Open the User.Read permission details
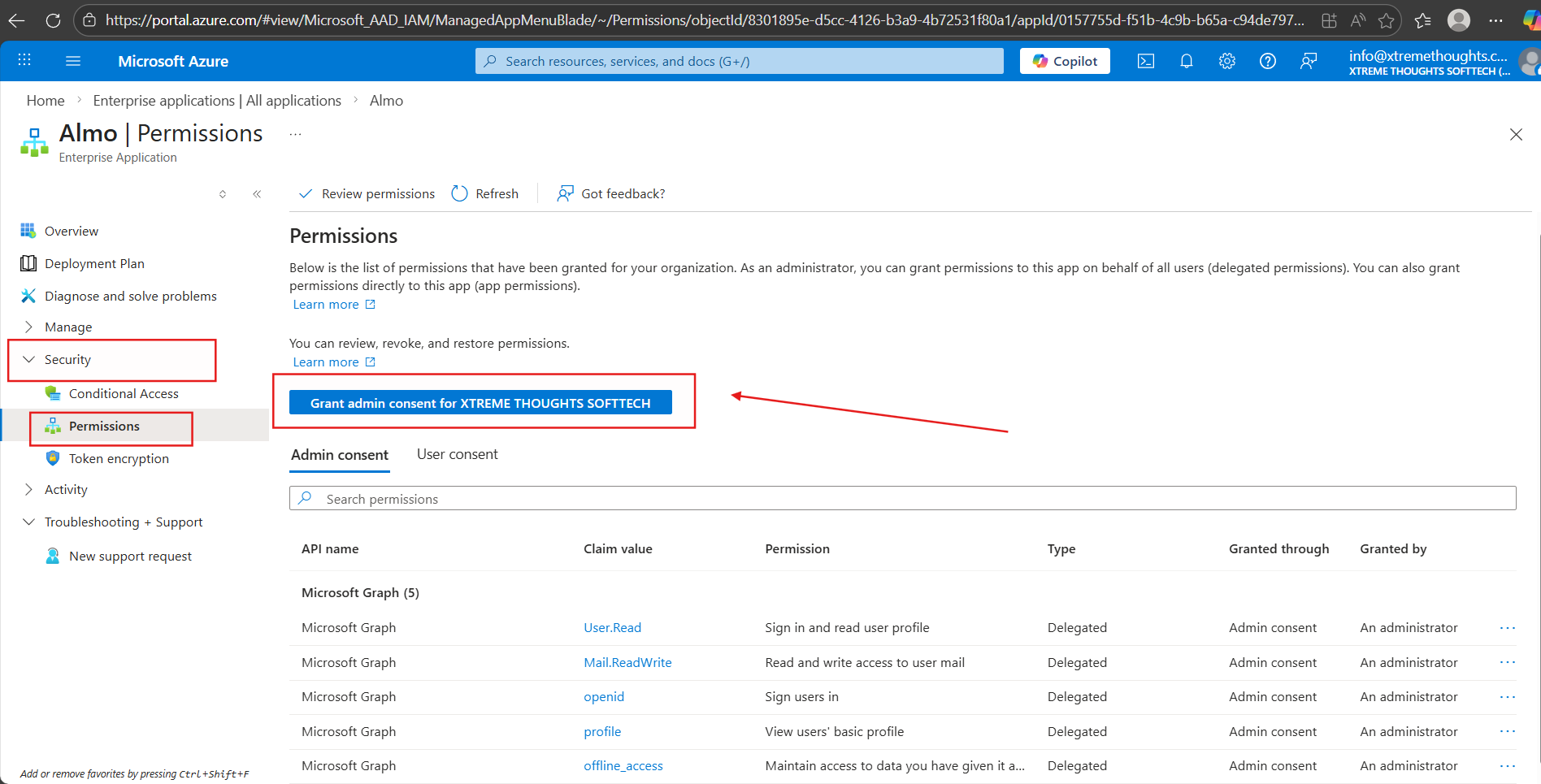The width and height of the screenshot is (1541, 784). tap(612, 627)
